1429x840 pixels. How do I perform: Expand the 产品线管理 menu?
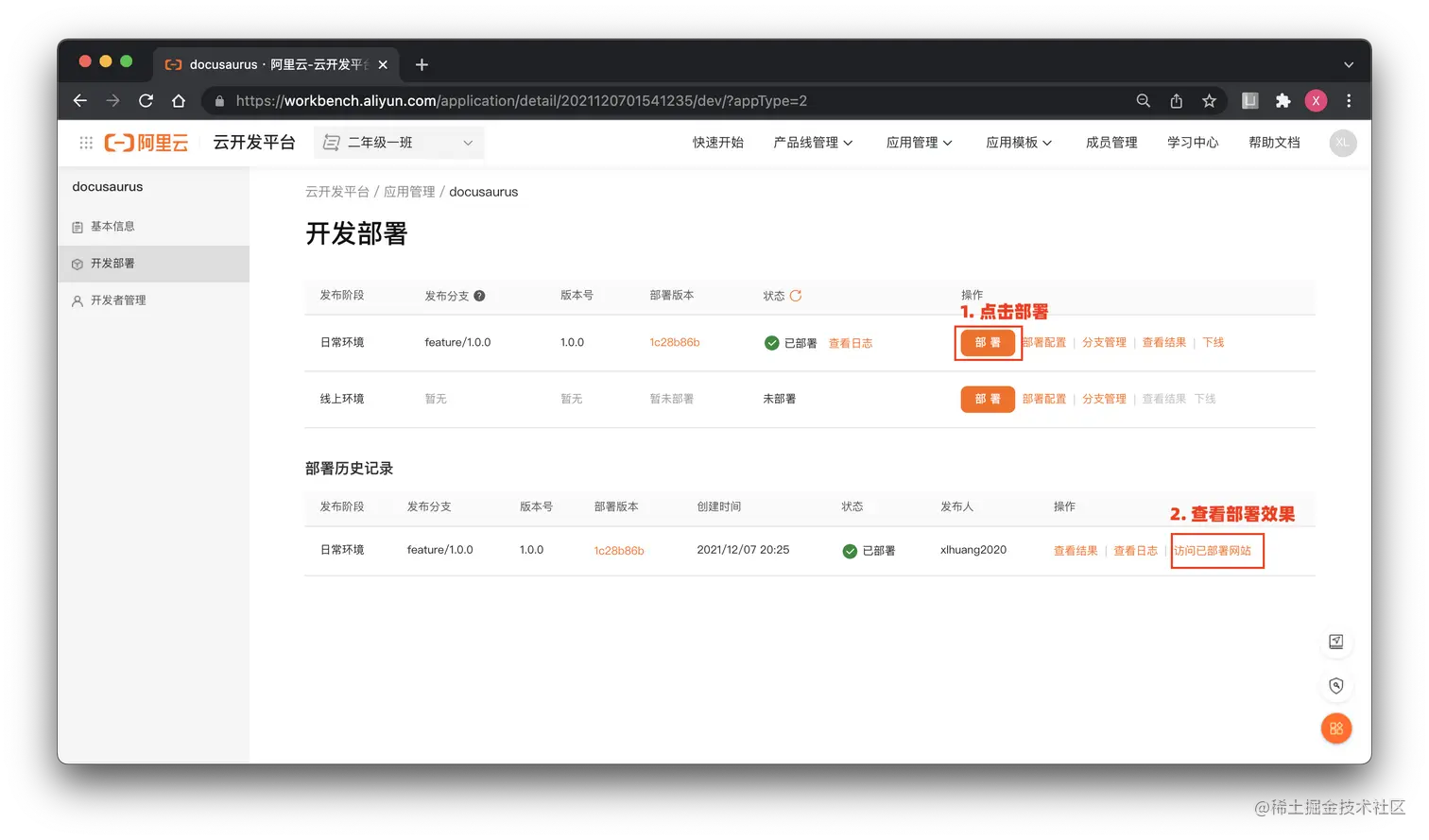tap(813, 143)
